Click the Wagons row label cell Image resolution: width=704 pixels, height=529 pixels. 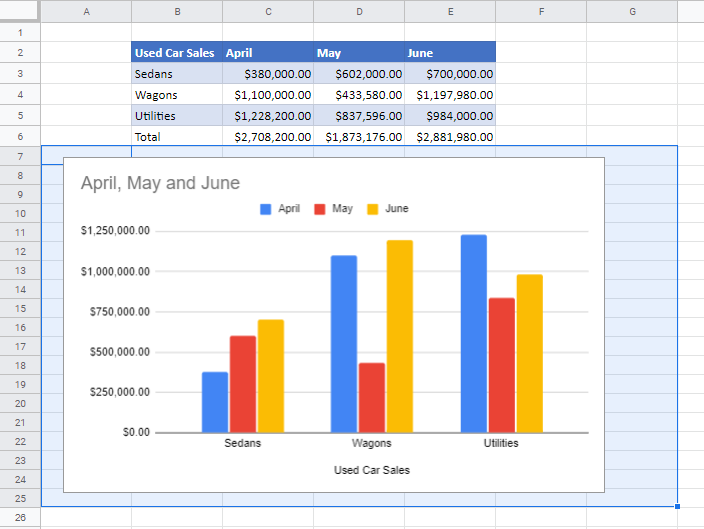click(176, 94)
